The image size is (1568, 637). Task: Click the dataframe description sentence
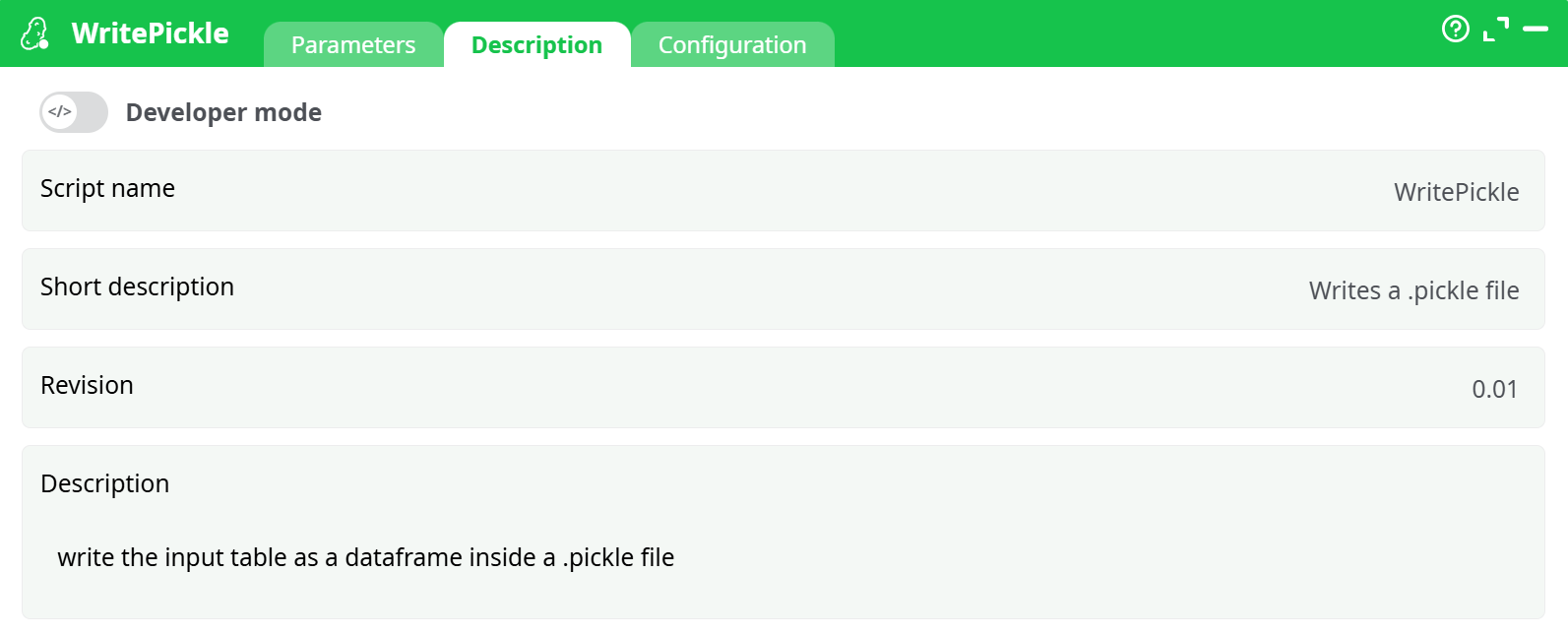366,557
